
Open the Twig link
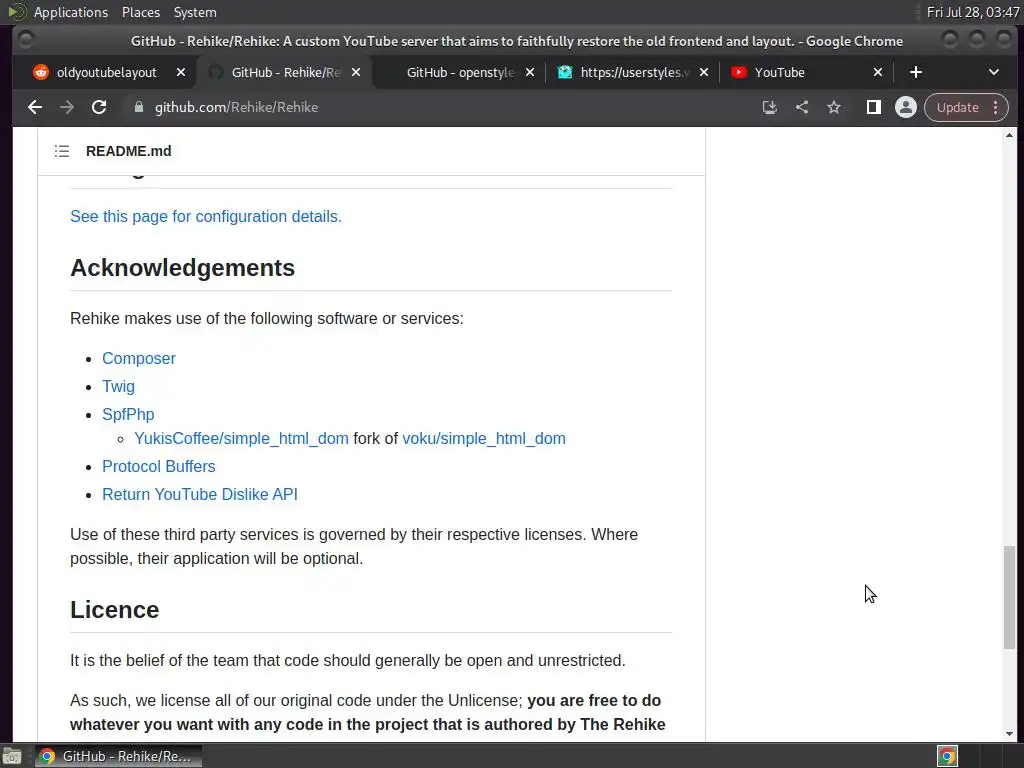point(118,387)
